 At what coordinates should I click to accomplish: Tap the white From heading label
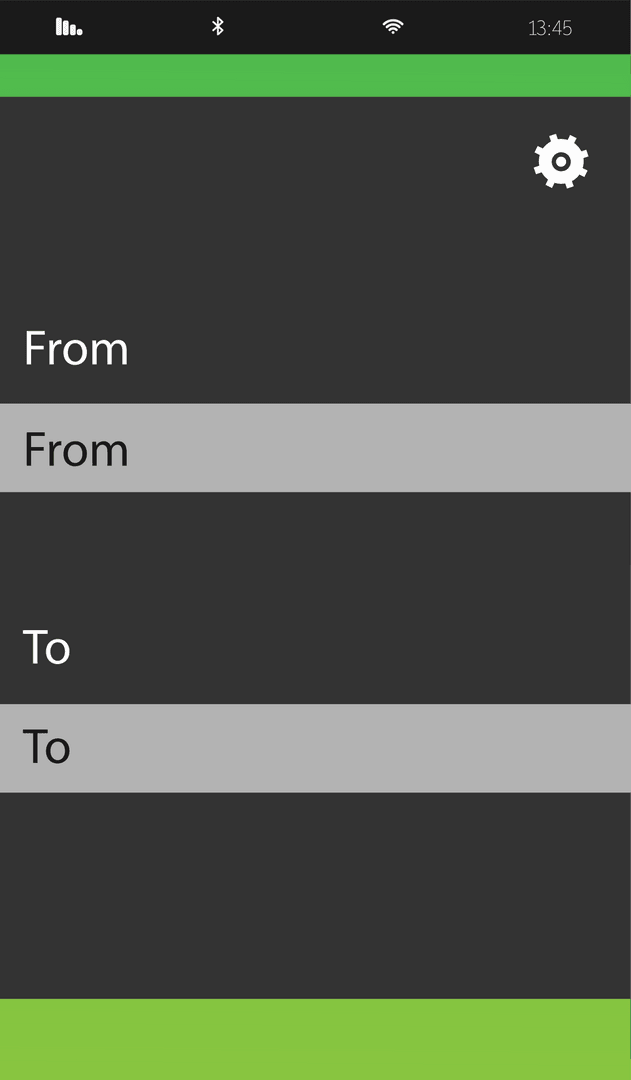click(76, 348)
